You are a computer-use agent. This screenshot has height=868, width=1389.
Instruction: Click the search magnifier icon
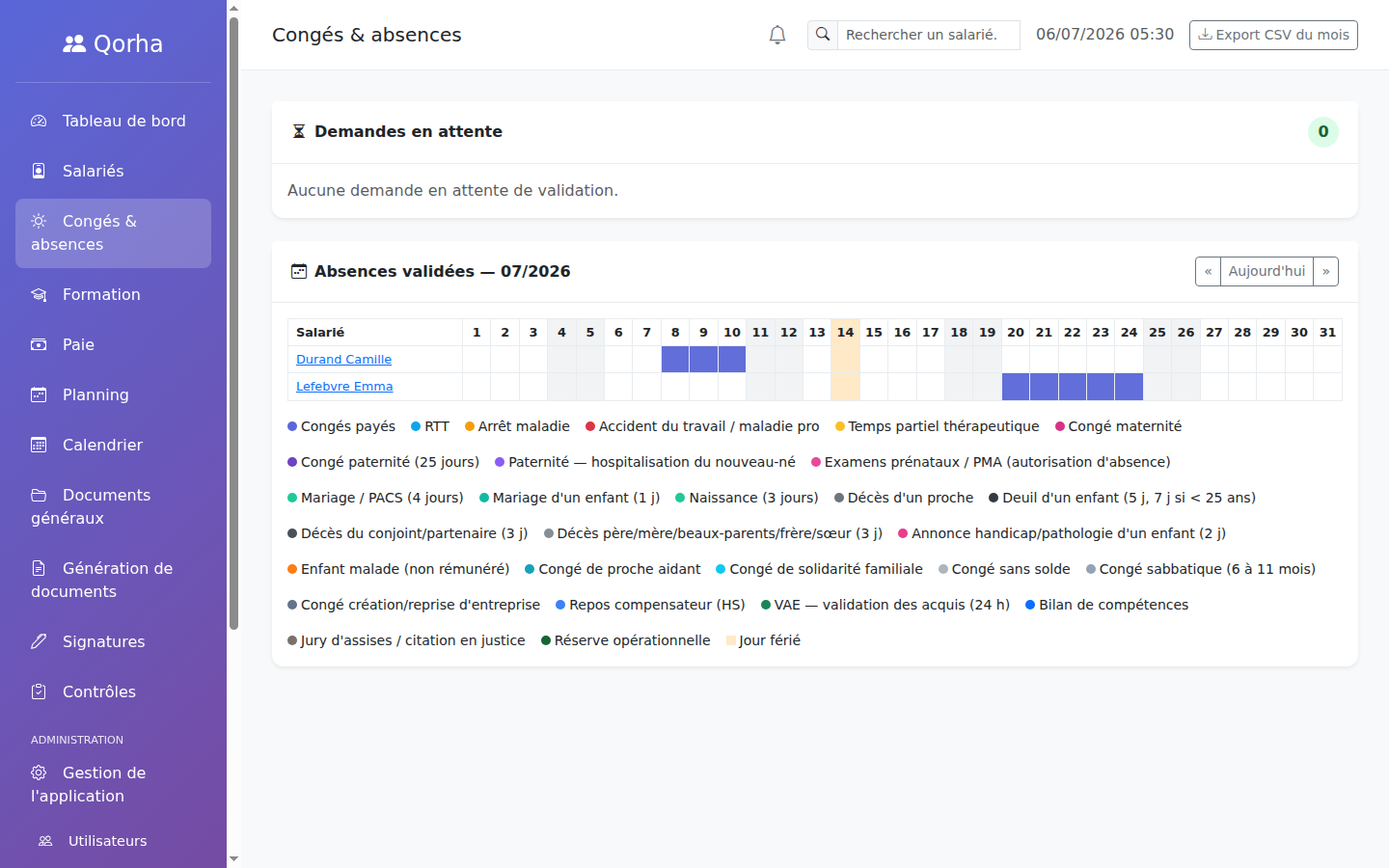[823, 35]
